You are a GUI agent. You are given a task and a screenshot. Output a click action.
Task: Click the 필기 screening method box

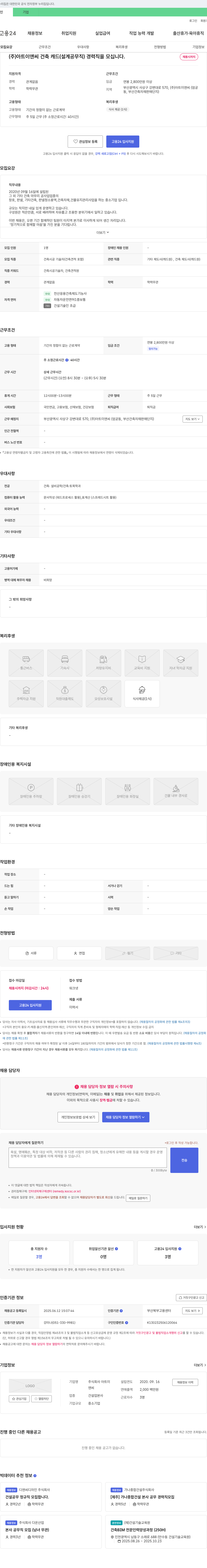pos(127,953)
